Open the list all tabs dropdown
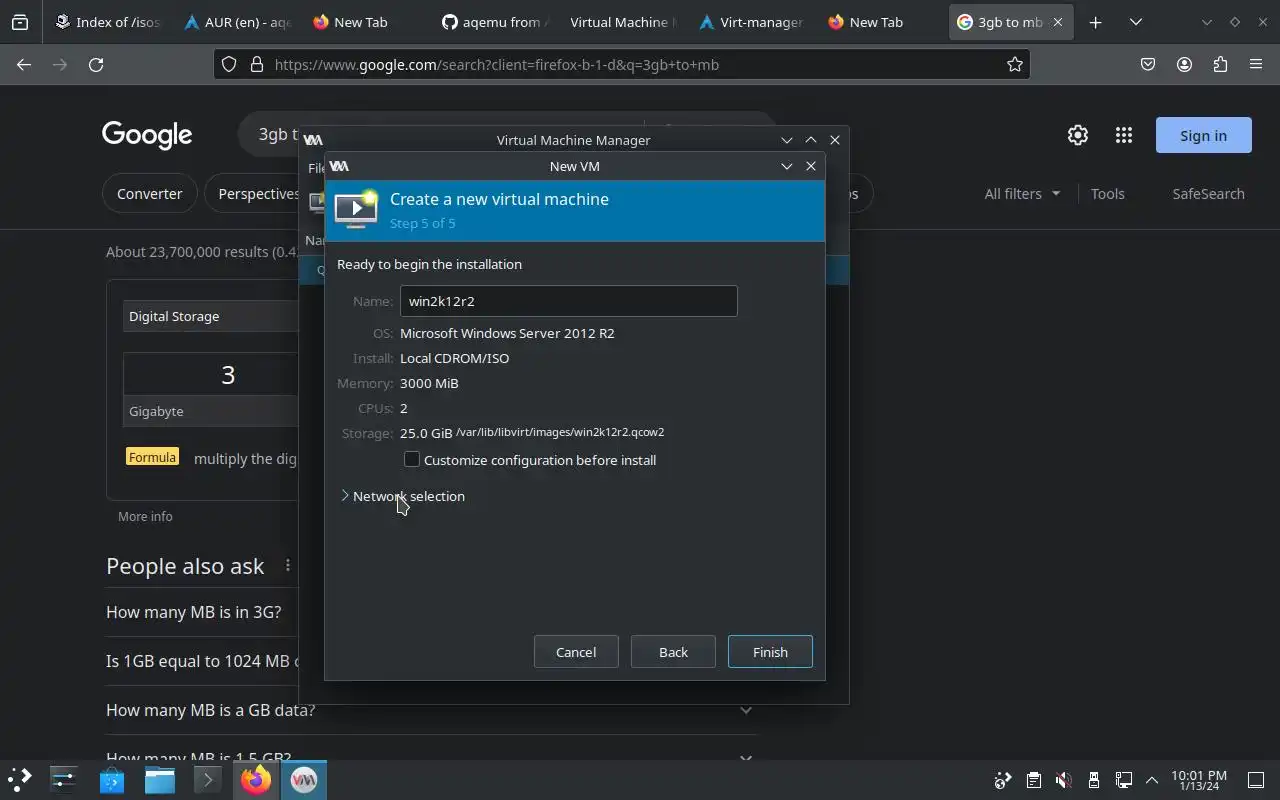Viewport: 1280px width, 800px height. click(1136, 22)
